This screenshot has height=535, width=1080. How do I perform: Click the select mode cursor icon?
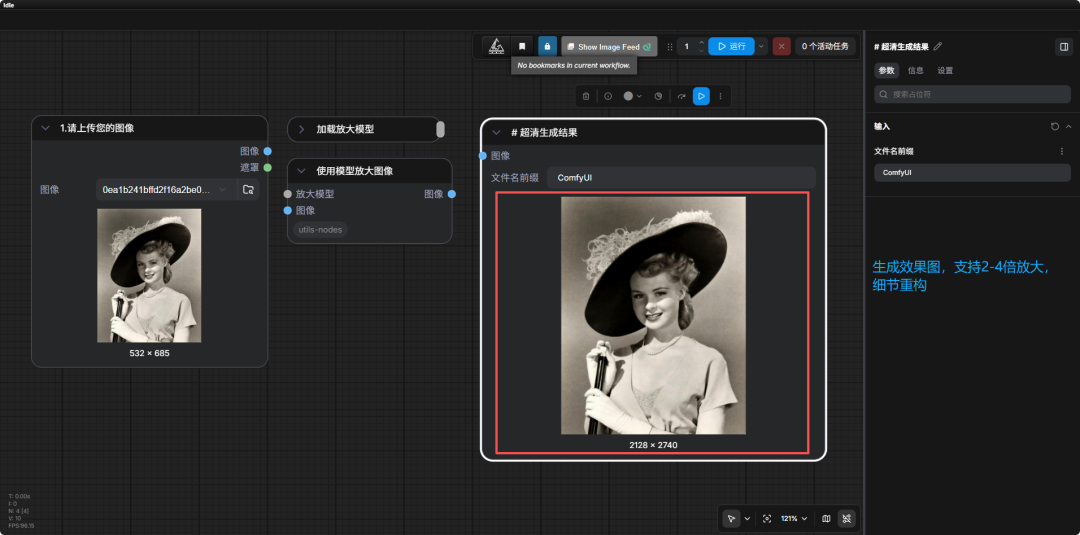[x=731, y=518]
